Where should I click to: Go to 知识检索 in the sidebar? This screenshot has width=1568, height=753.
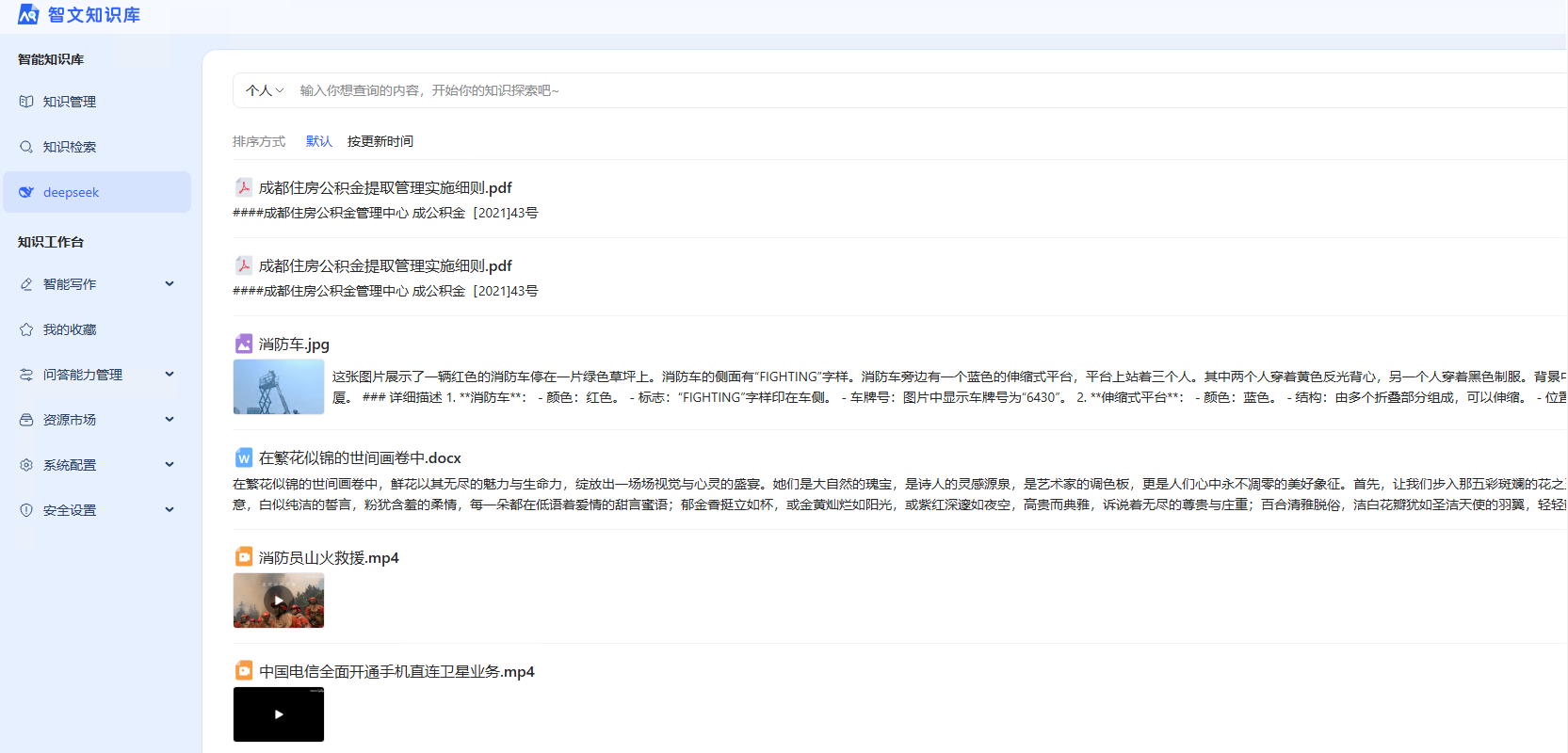pos(97,147)
